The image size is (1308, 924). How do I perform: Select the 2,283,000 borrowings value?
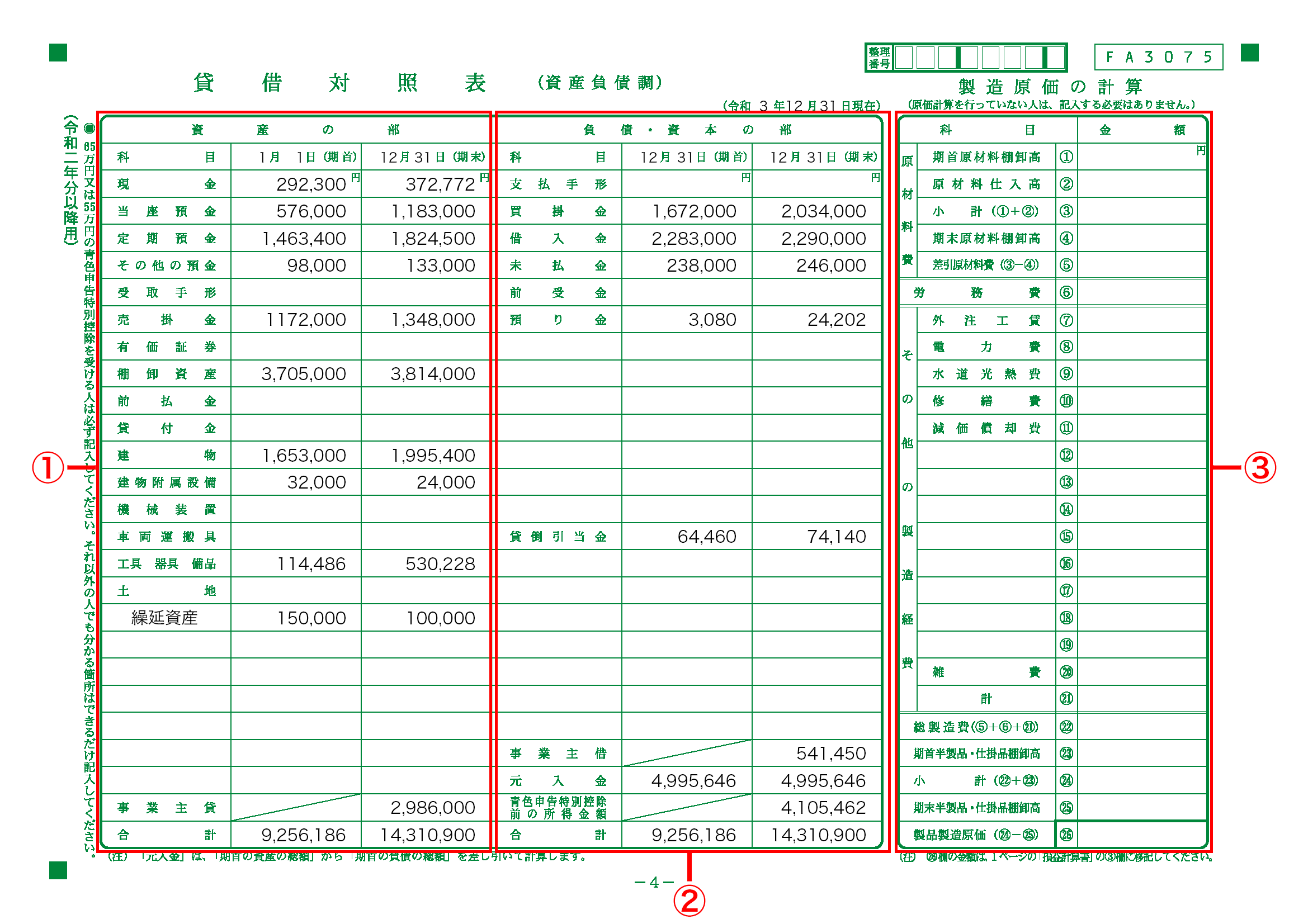(x=695, y=239)
